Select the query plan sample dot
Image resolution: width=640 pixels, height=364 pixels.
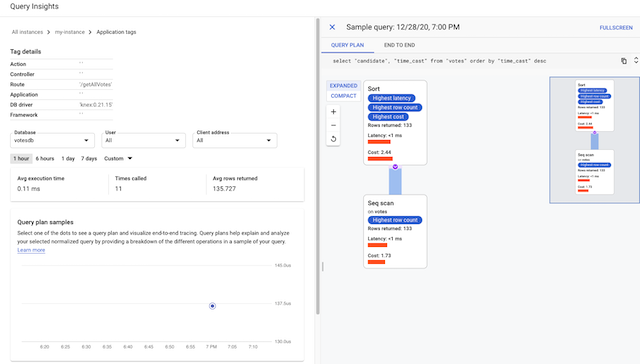(x=212, y=306)
